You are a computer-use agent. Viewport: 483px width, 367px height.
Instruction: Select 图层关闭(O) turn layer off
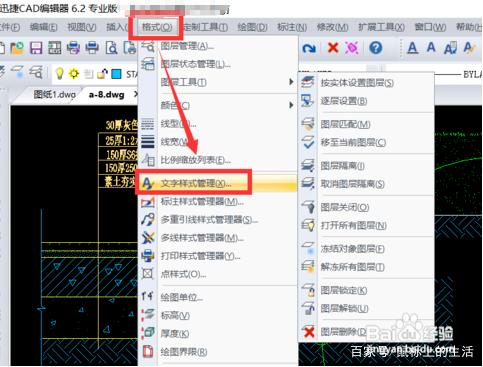point(345,207)
